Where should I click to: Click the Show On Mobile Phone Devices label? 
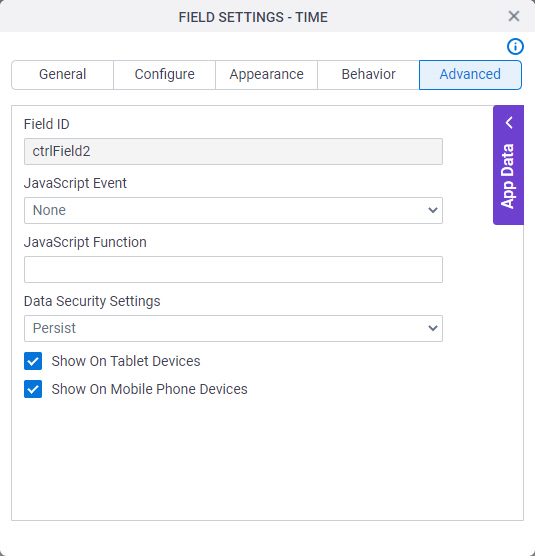pos(149,389)
